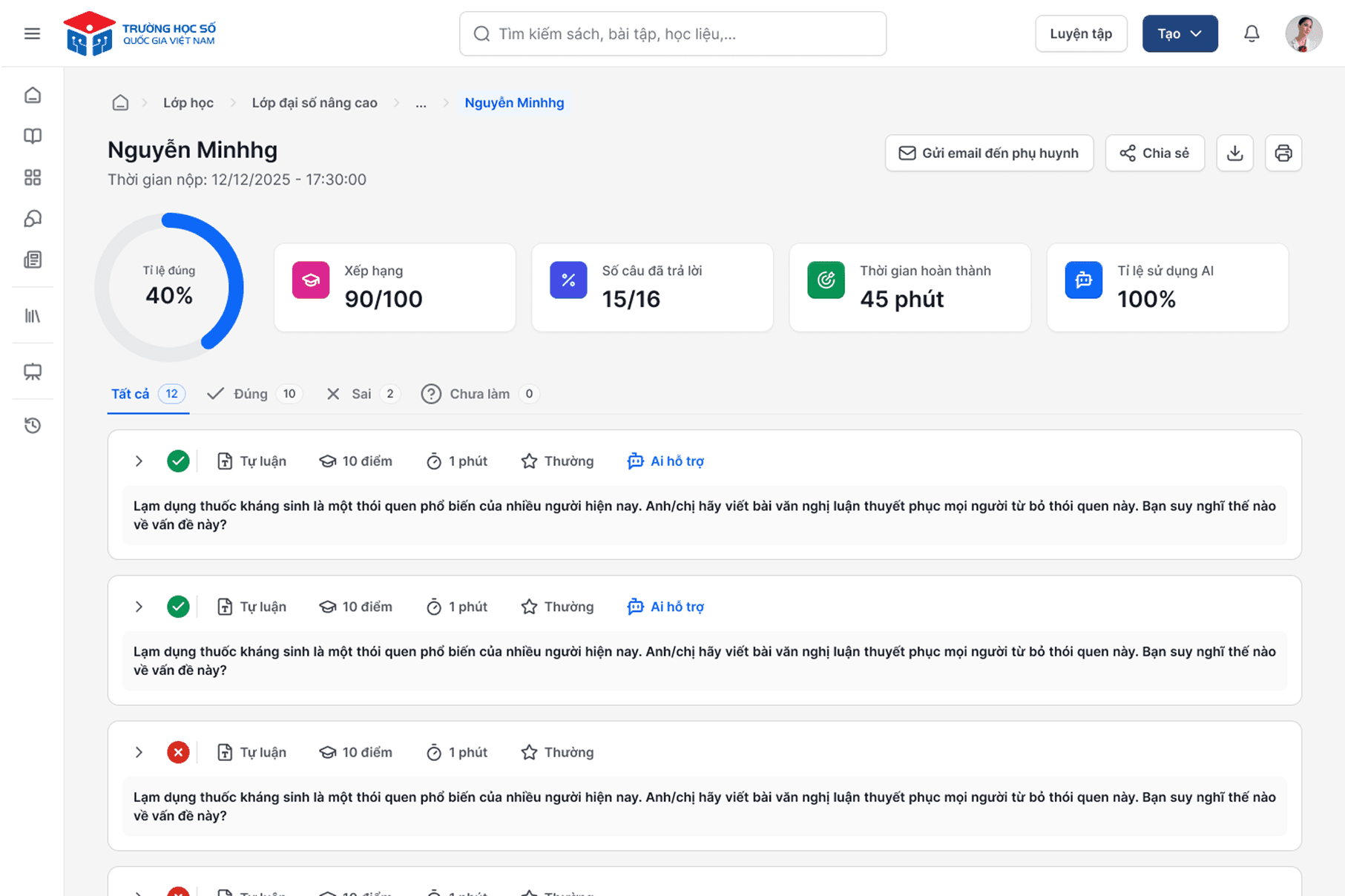Open the presentation board icon in sidebar

coord(33,372)
